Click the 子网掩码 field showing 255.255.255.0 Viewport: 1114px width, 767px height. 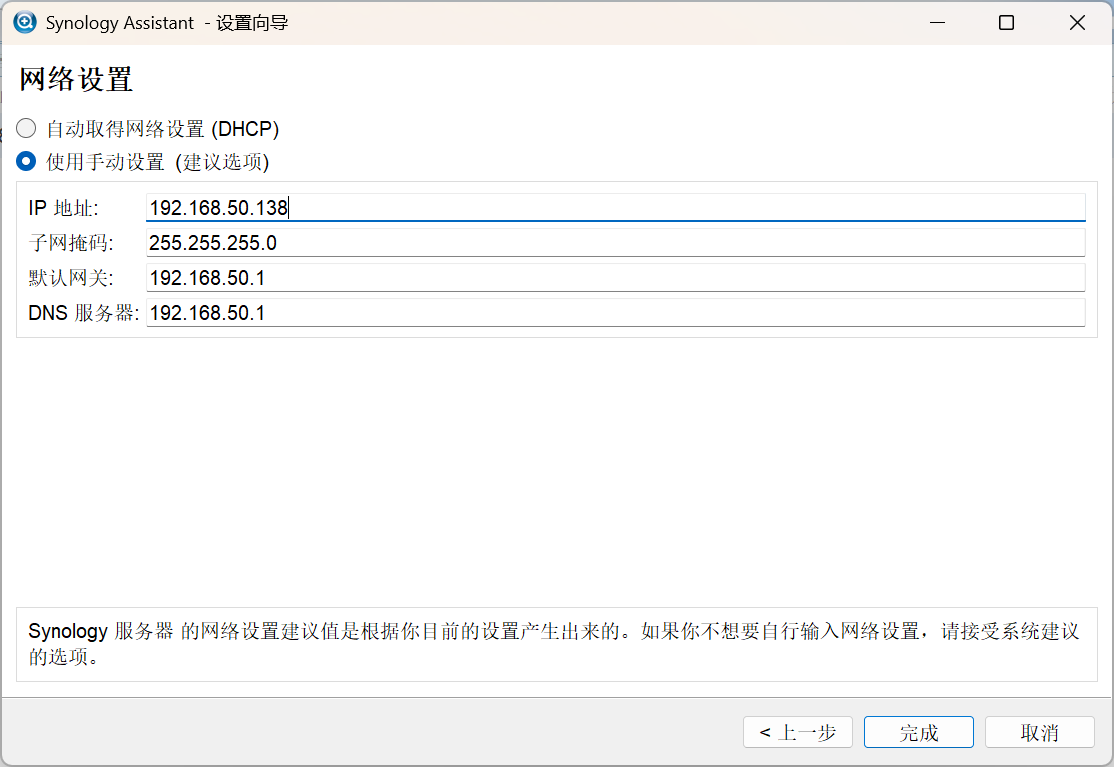[615, 243]
